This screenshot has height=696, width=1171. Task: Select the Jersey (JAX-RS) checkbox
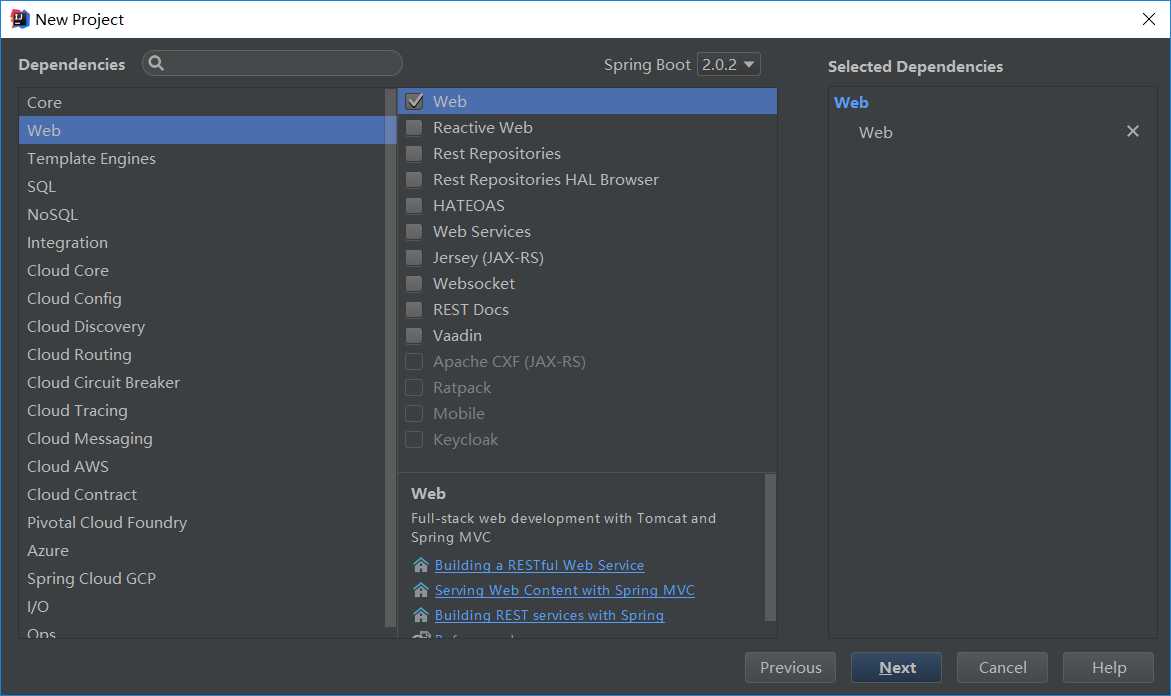click(414, 258)
